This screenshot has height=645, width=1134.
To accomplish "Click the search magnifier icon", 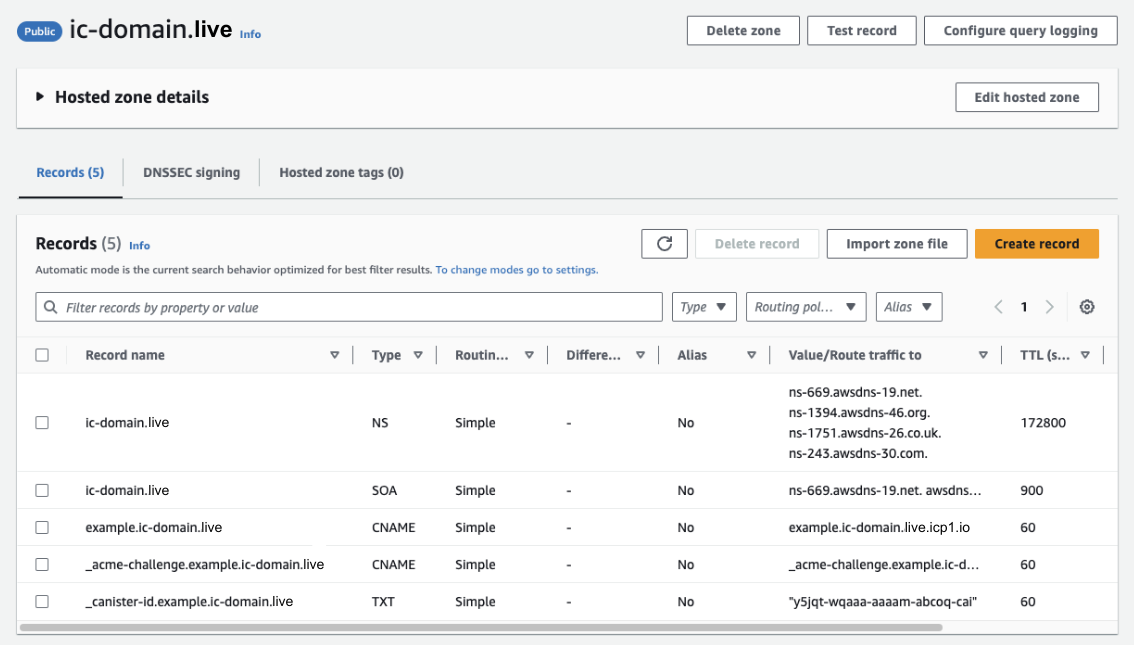I will 51,307.
